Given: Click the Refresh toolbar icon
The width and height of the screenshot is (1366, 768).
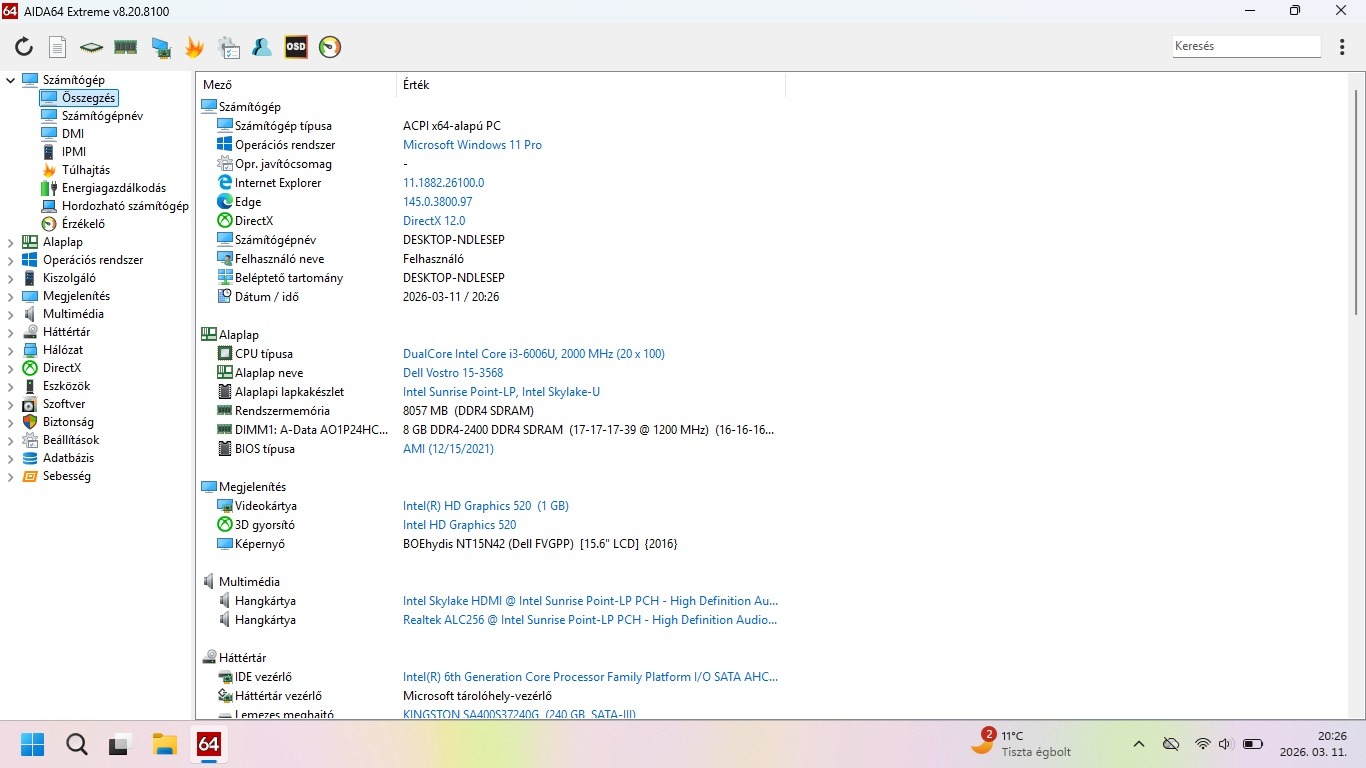Looking at the screenshot, I should [x=24, y=47].
